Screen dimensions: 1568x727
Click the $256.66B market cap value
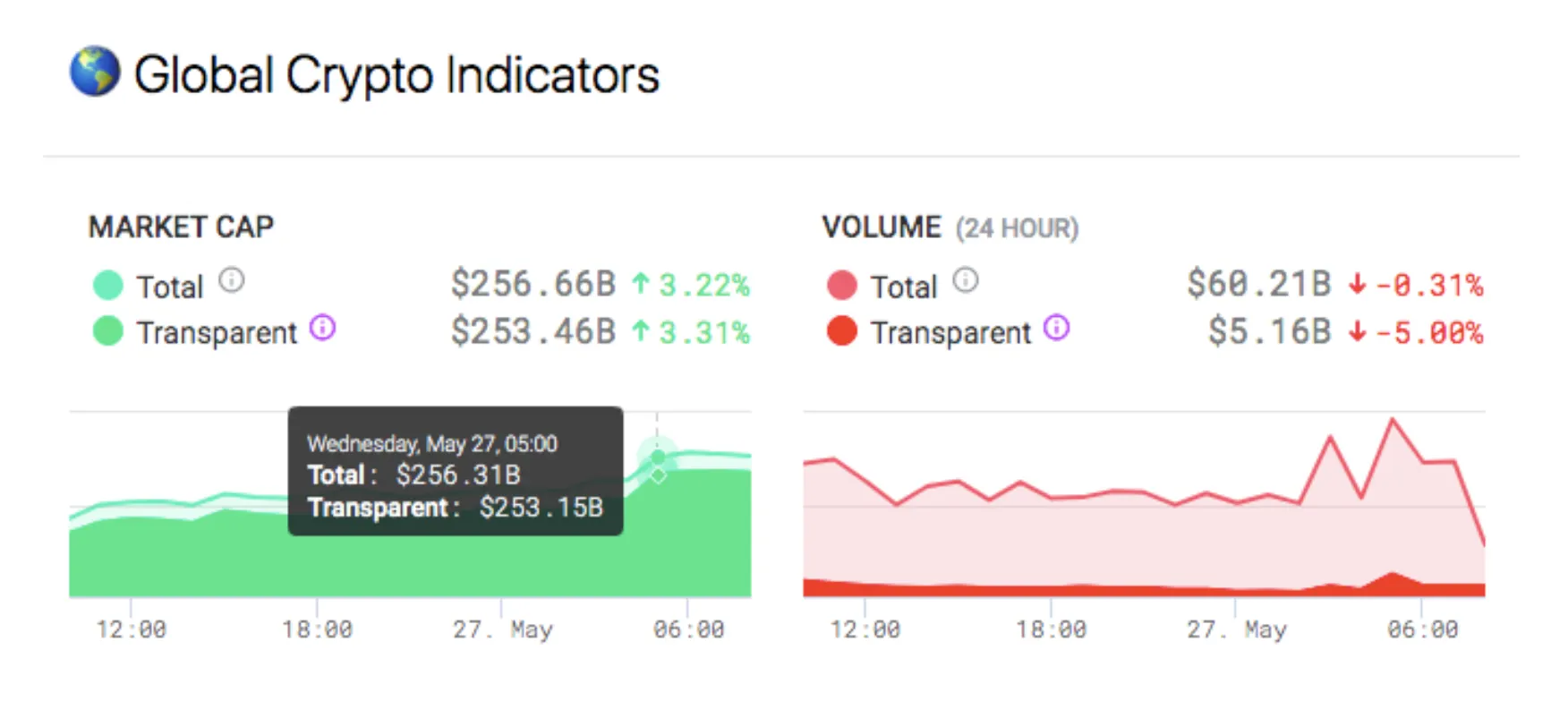534,283
